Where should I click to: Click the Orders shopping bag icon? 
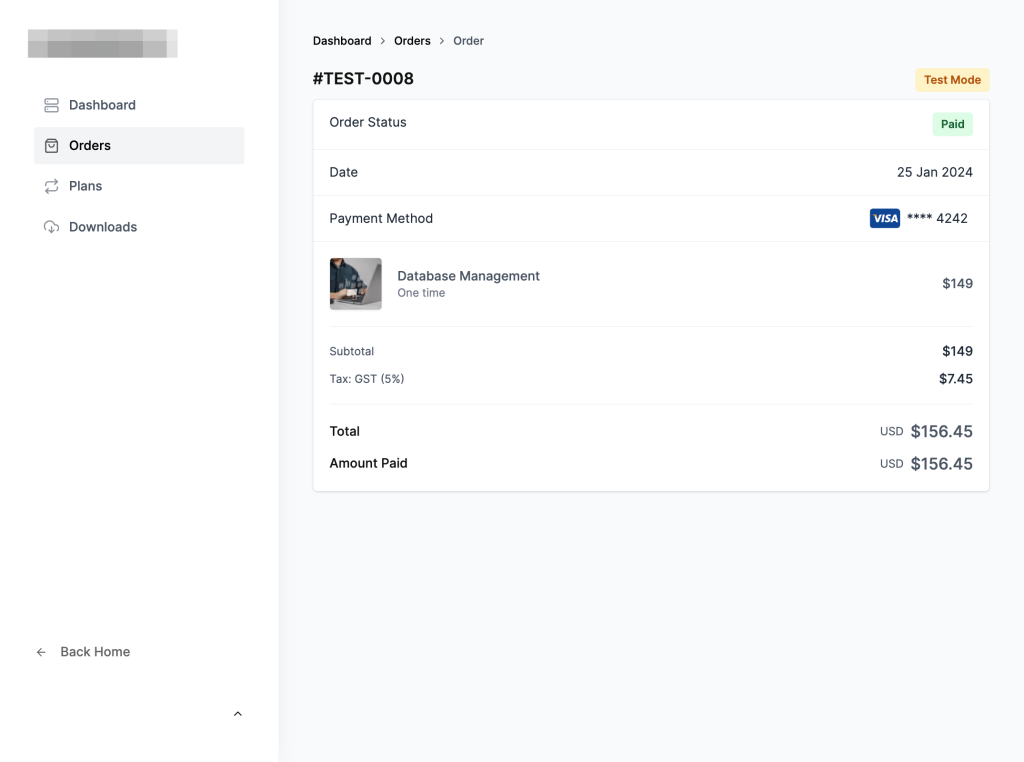point(52,146)
